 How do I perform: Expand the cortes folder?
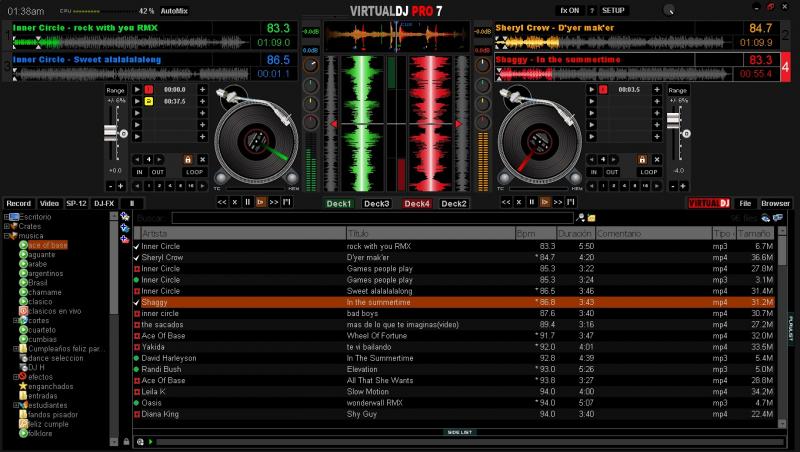(x=16, y=320)
